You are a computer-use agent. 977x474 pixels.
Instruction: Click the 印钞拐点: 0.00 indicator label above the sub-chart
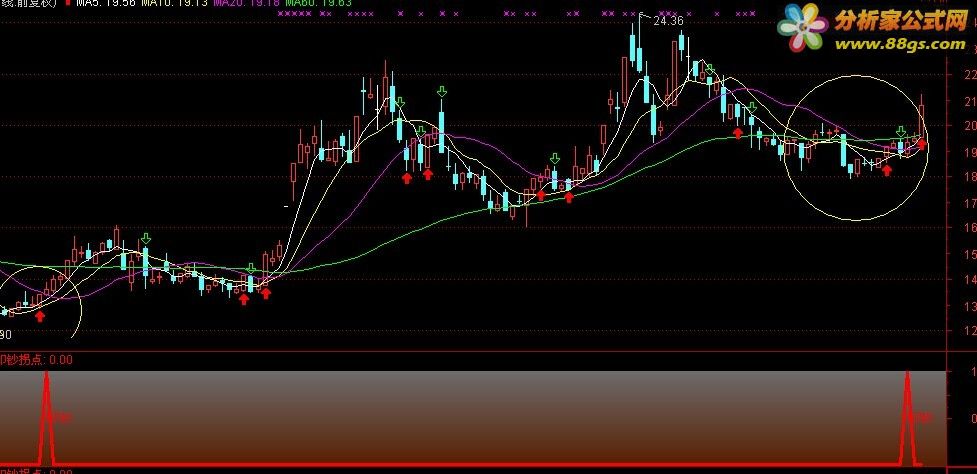point(36,359)
